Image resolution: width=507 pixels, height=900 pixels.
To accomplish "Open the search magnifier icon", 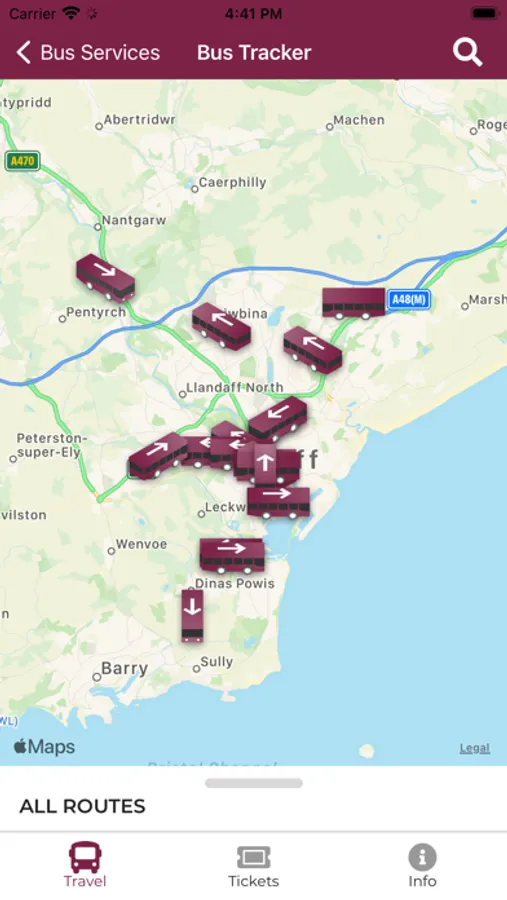I will (467, 53).
